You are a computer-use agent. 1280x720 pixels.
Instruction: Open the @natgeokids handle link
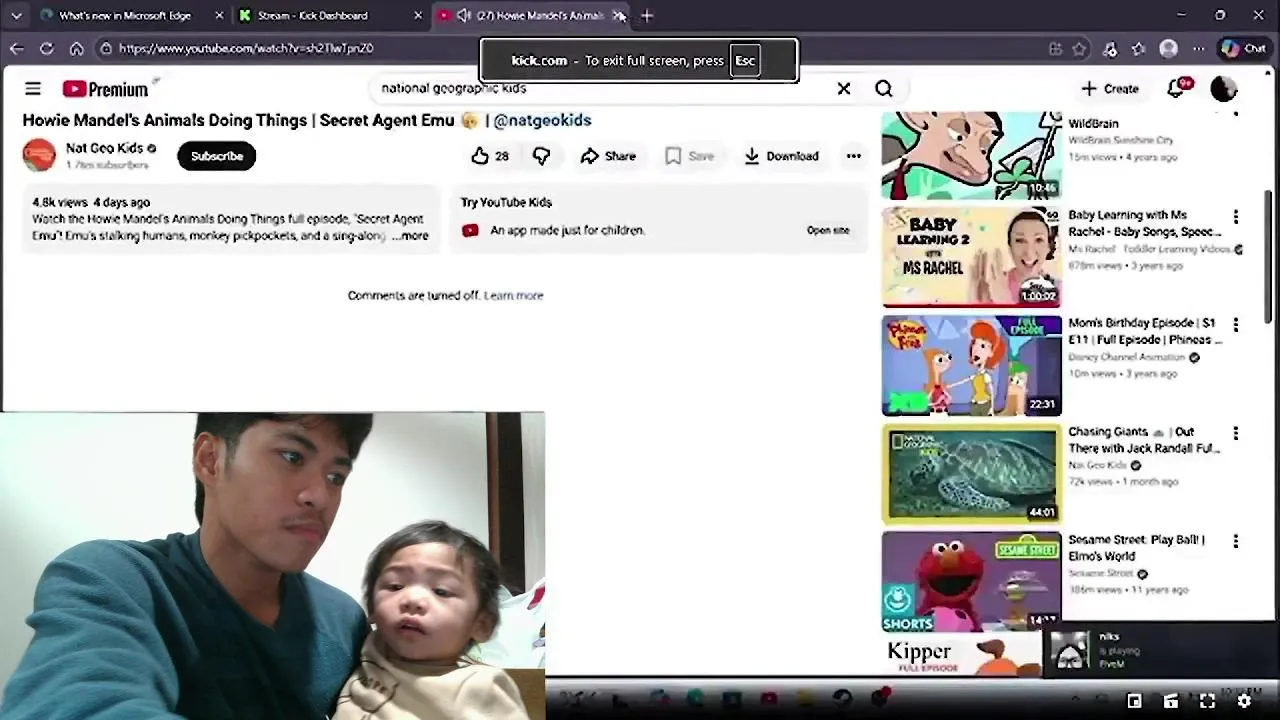542,120
